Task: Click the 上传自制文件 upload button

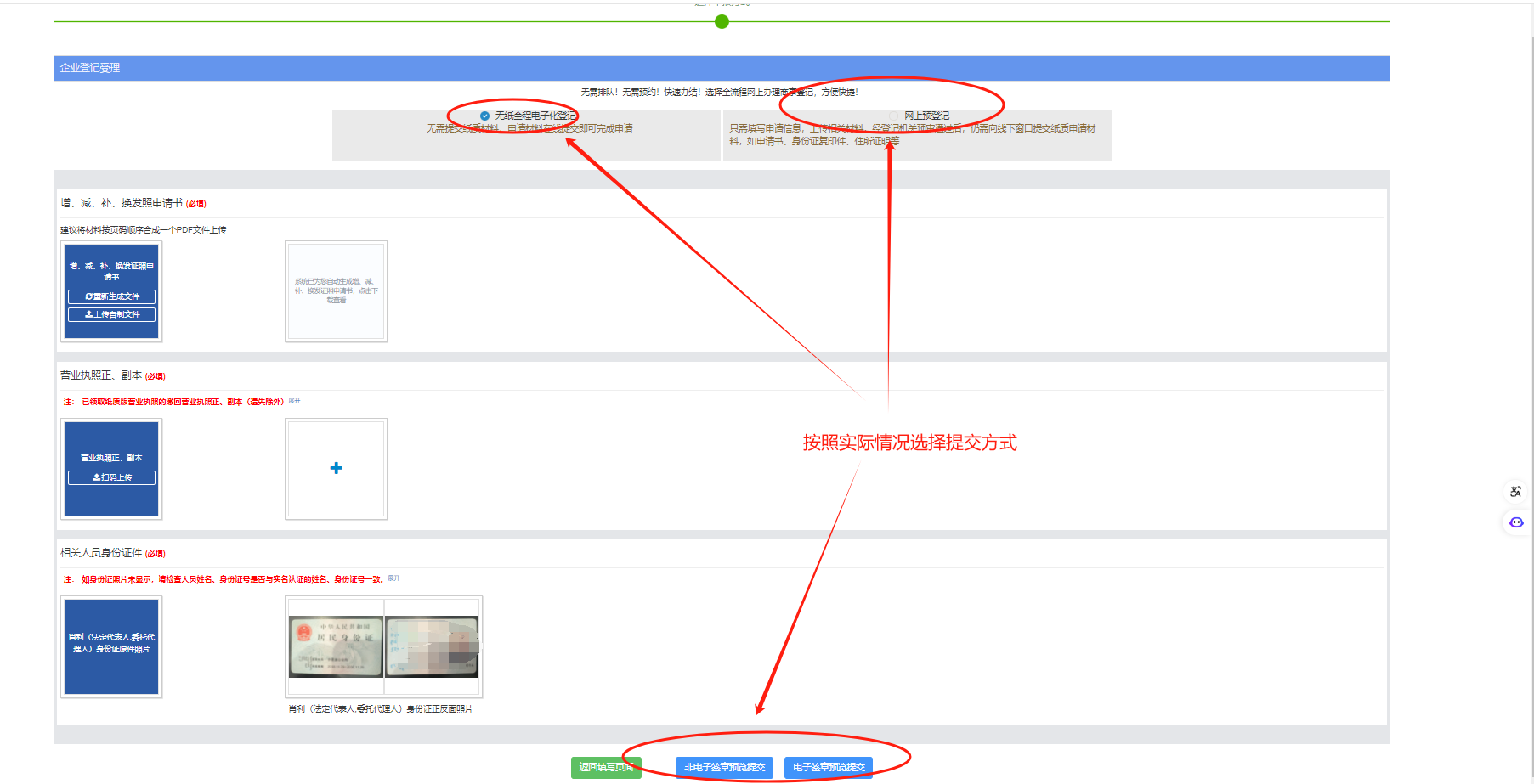Action: 111,314
